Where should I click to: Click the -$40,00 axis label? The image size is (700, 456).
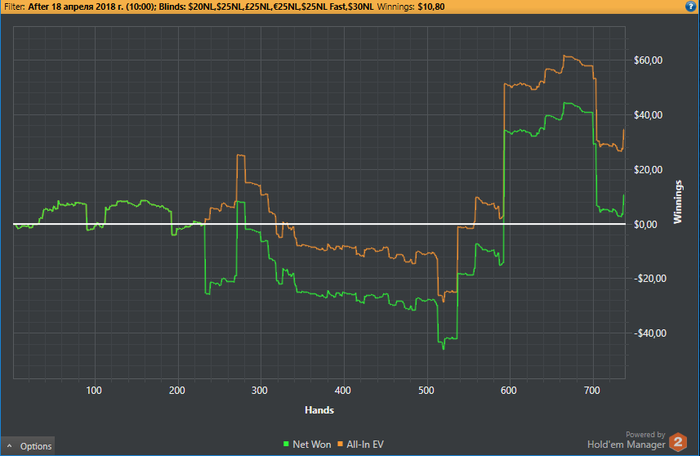650,333
